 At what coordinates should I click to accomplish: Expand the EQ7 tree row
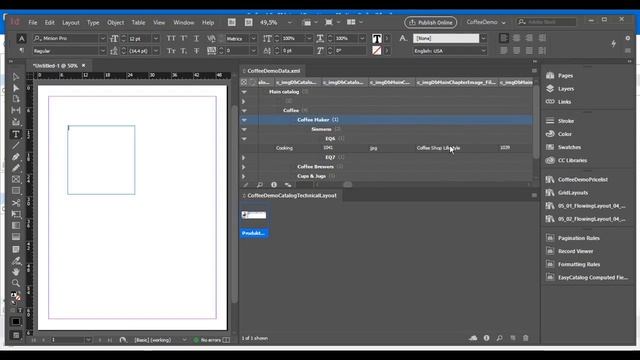[x=244, y=158]
